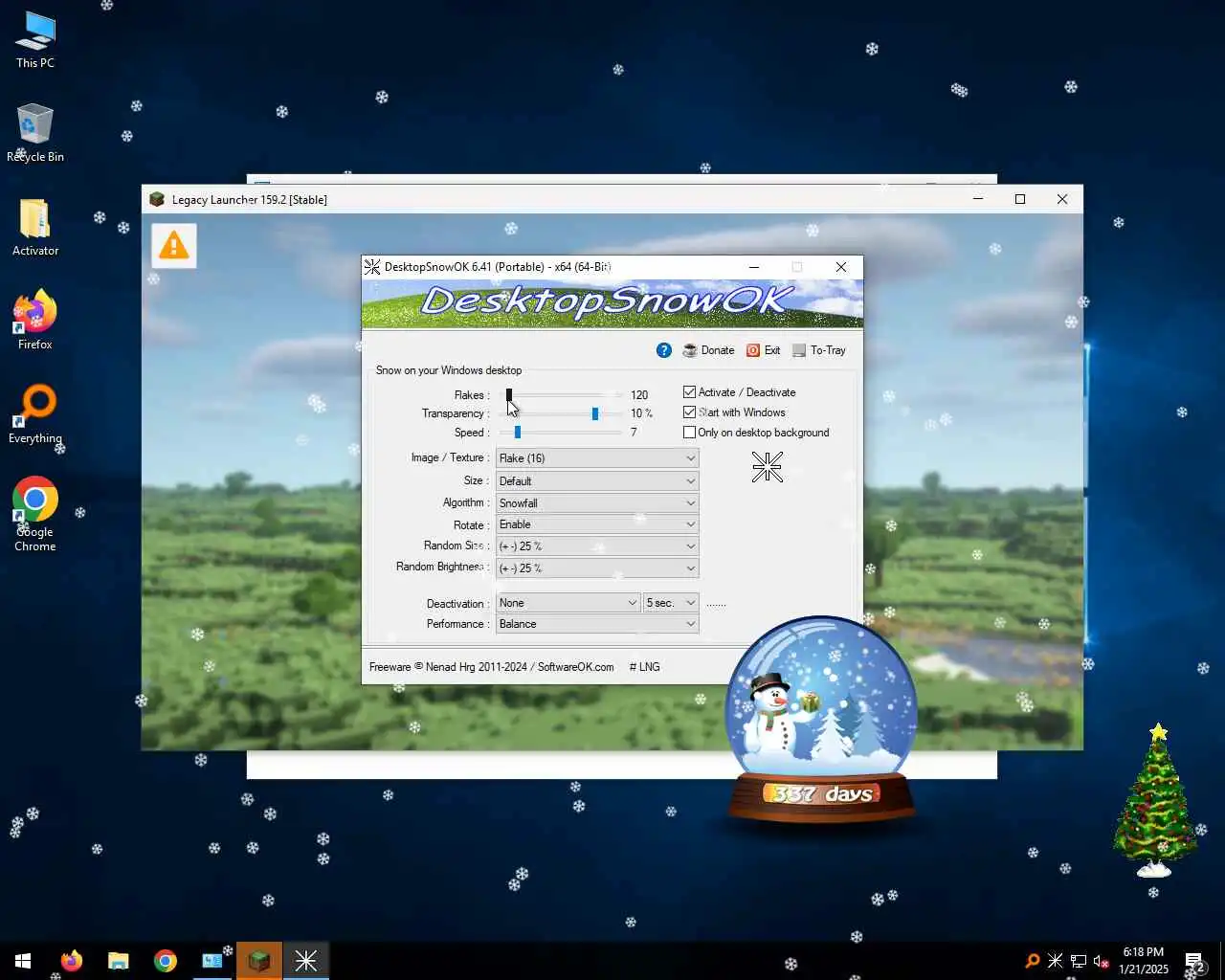The width and height of the screenshot is (1225, 980).
Task: Adjust the Transparency slider handle
Action: [595, 413]
